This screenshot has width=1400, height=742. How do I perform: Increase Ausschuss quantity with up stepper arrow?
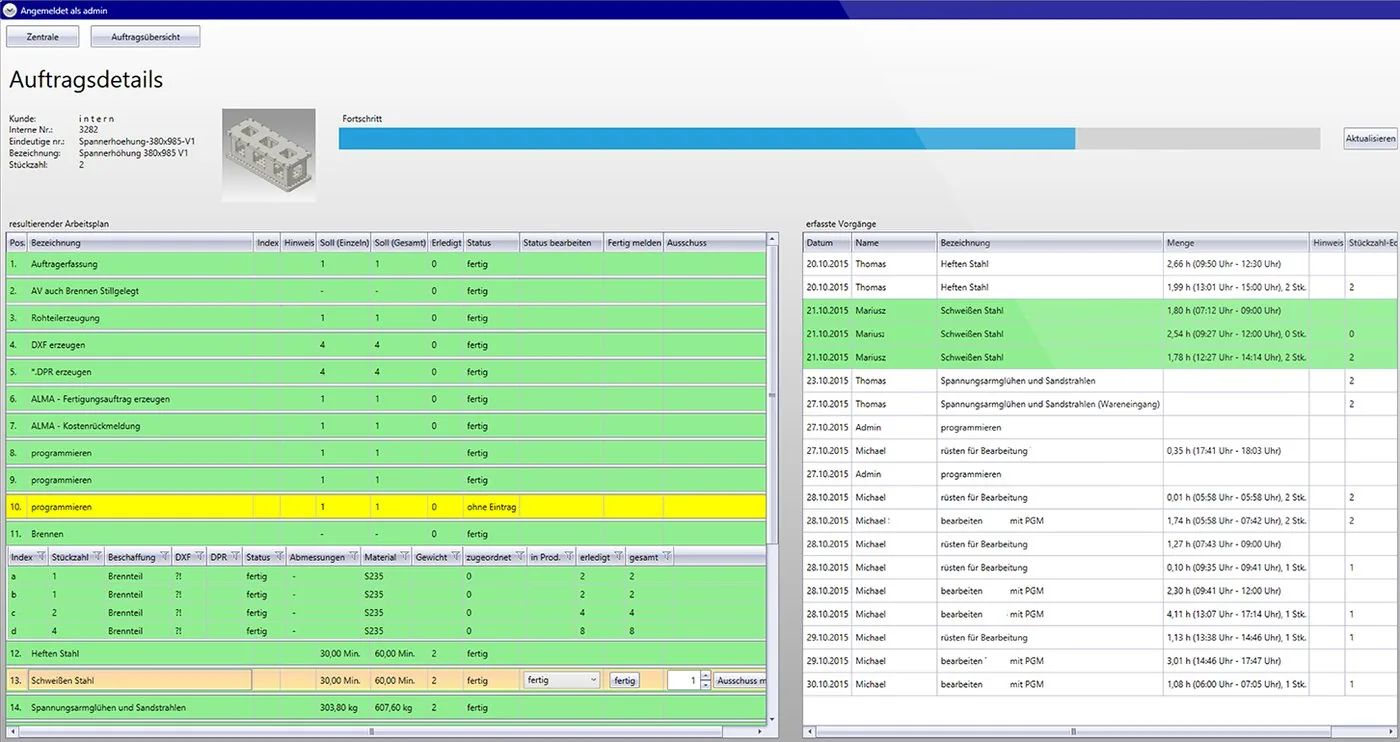pos(705,676)
